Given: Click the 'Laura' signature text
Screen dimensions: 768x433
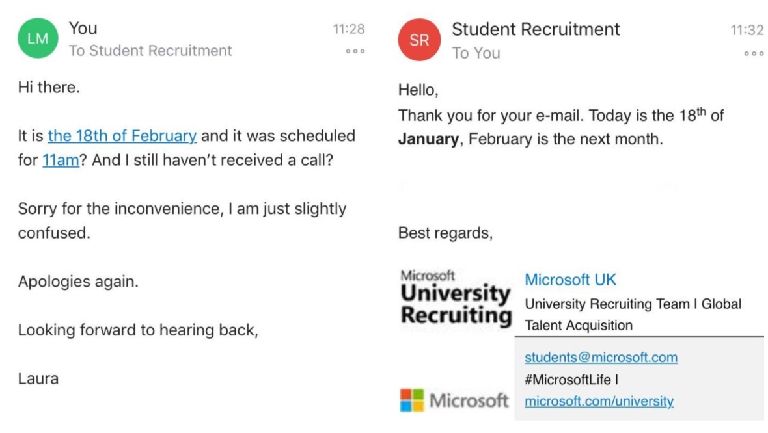Looking at the screenshot, I should point(38,379).
